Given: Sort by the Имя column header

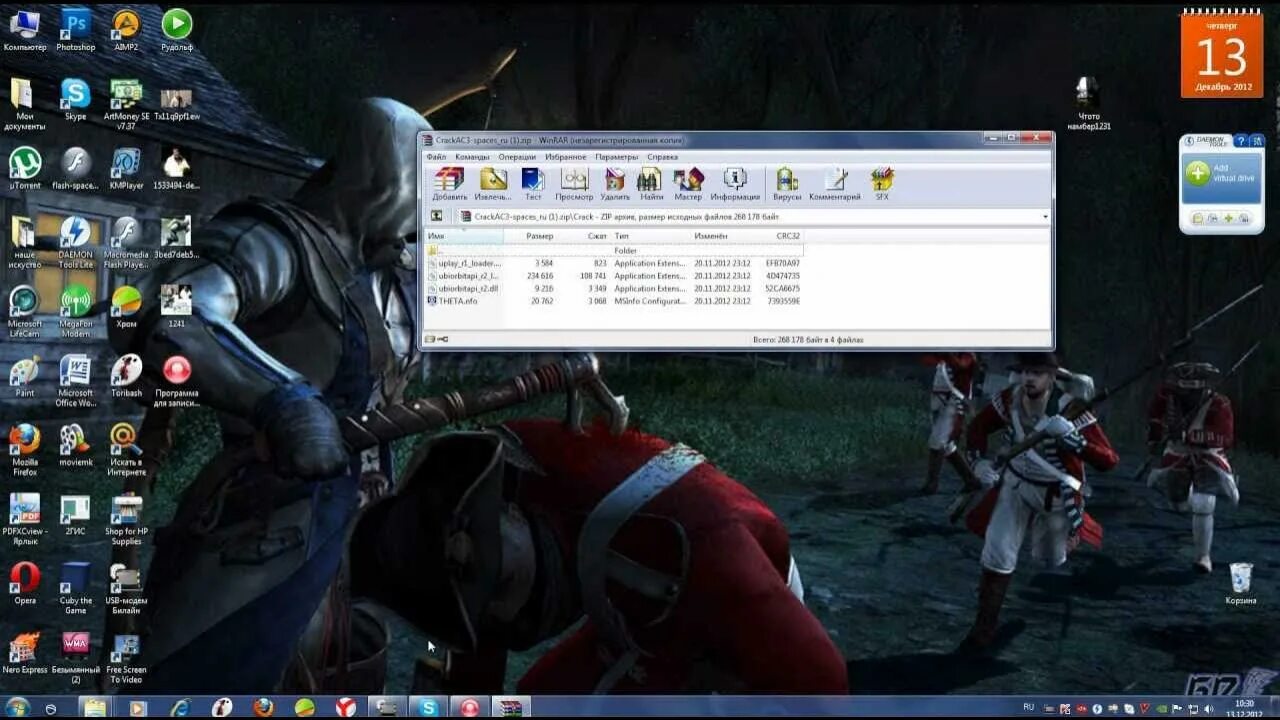Looking at the screenshot, I should [x=463, y=236].
